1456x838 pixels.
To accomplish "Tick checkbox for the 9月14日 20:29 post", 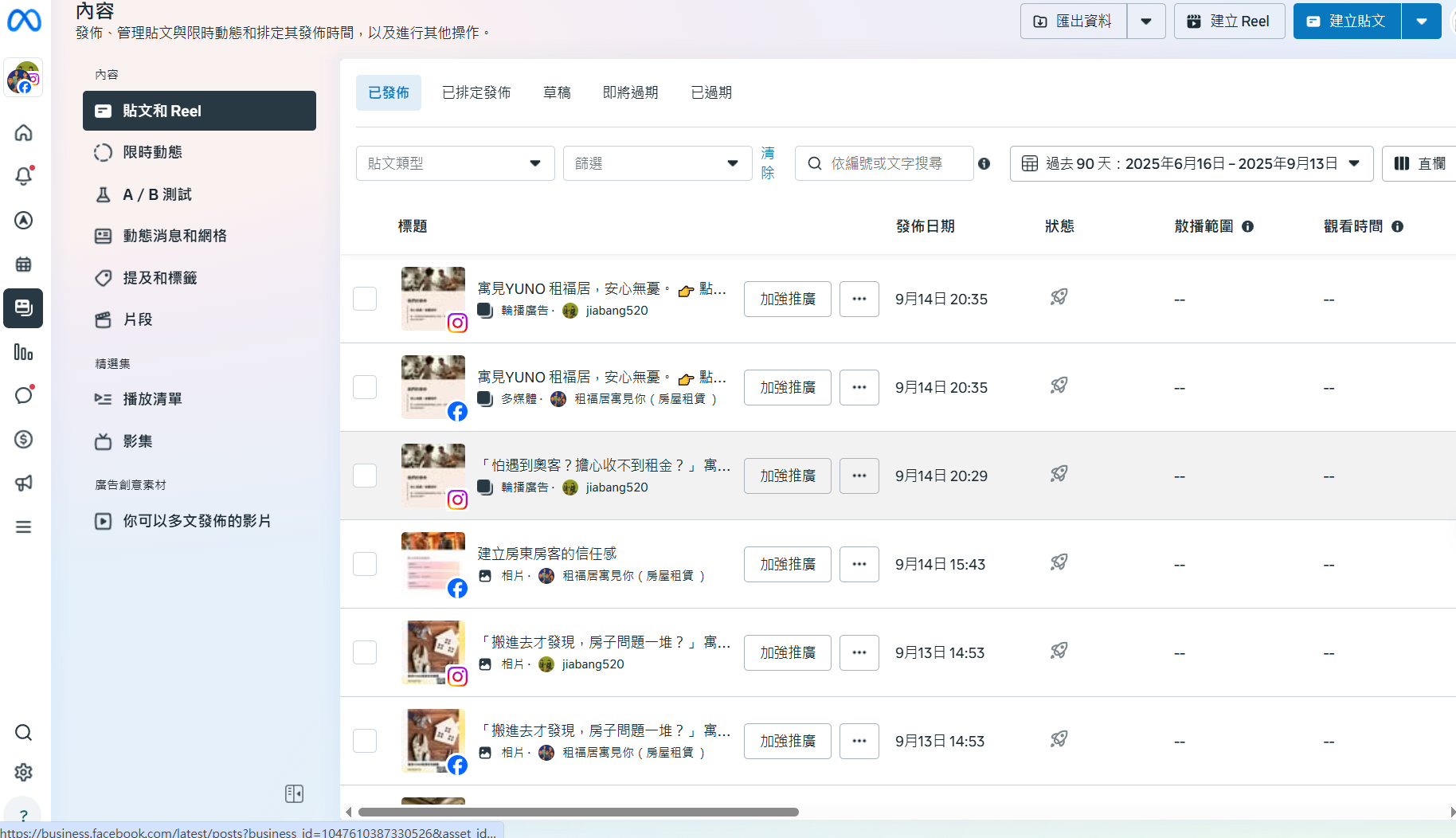I will (365, 476).
